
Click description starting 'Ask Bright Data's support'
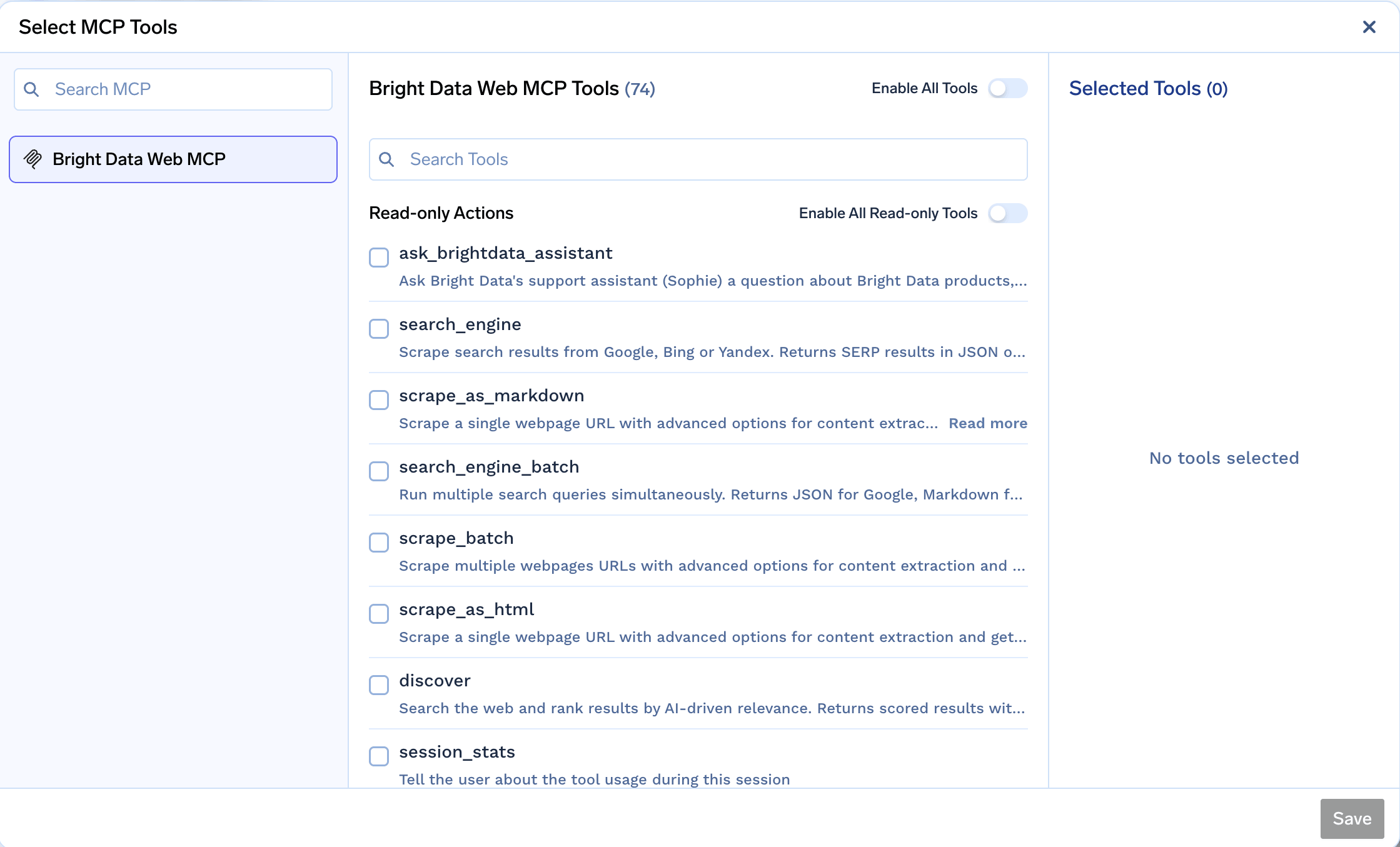tap(713, 281)
